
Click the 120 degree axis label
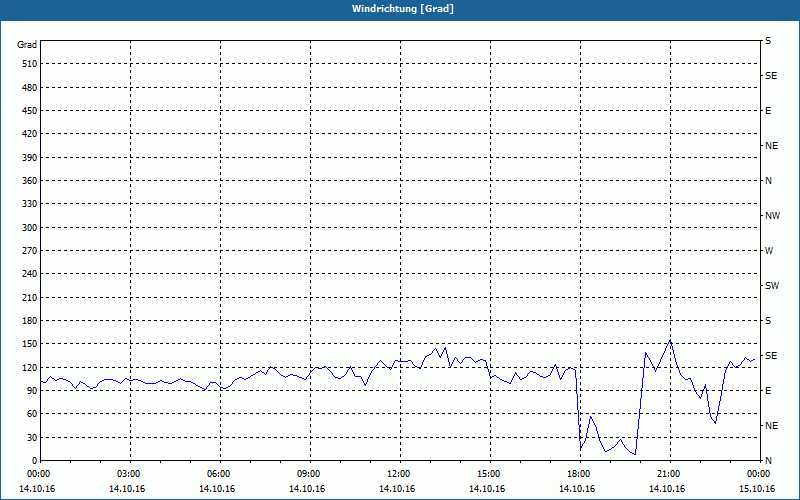point(30,367)
